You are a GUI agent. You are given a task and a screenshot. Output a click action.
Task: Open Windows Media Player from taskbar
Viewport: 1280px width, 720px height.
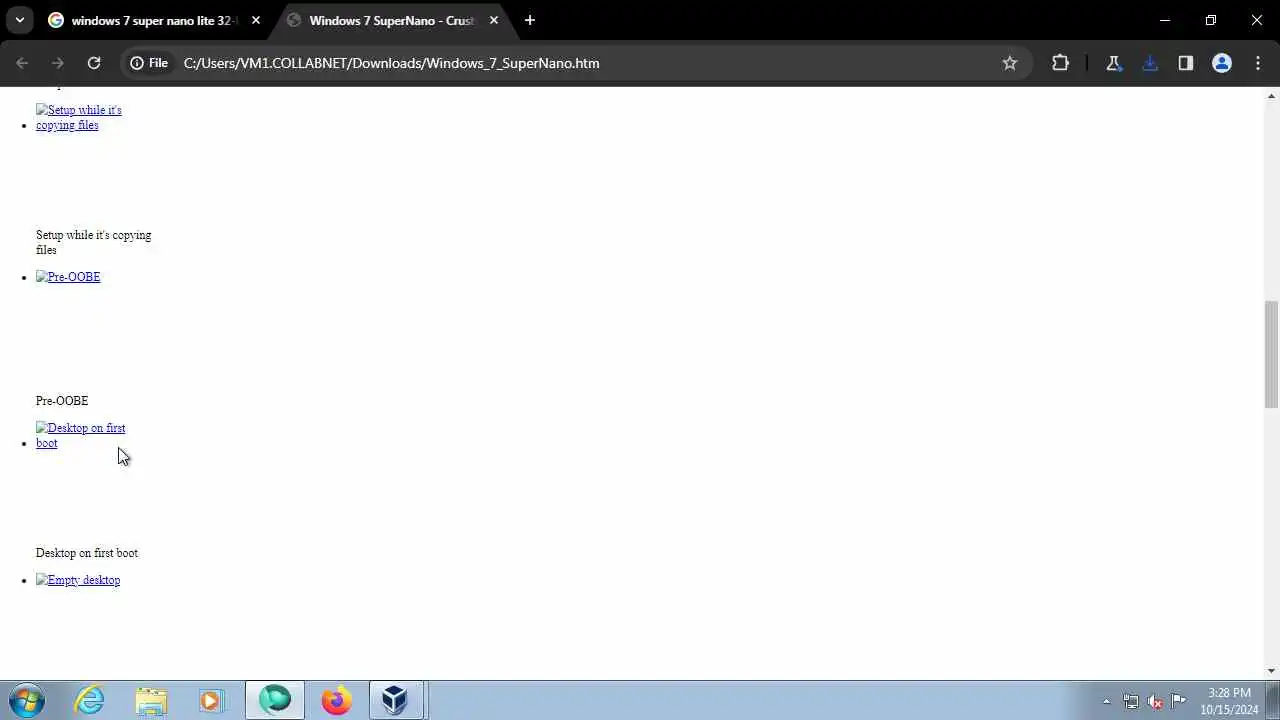210,700
